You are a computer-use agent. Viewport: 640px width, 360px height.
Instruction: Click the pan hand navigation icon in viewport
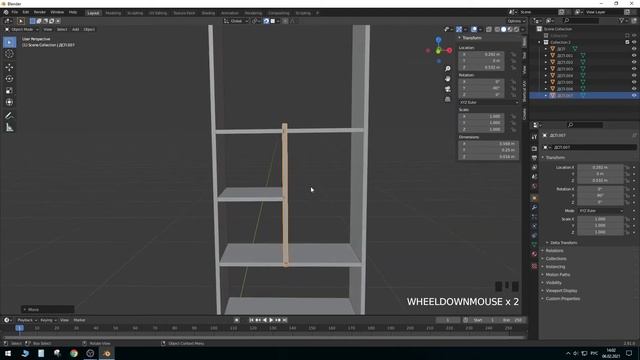point(448,78)
